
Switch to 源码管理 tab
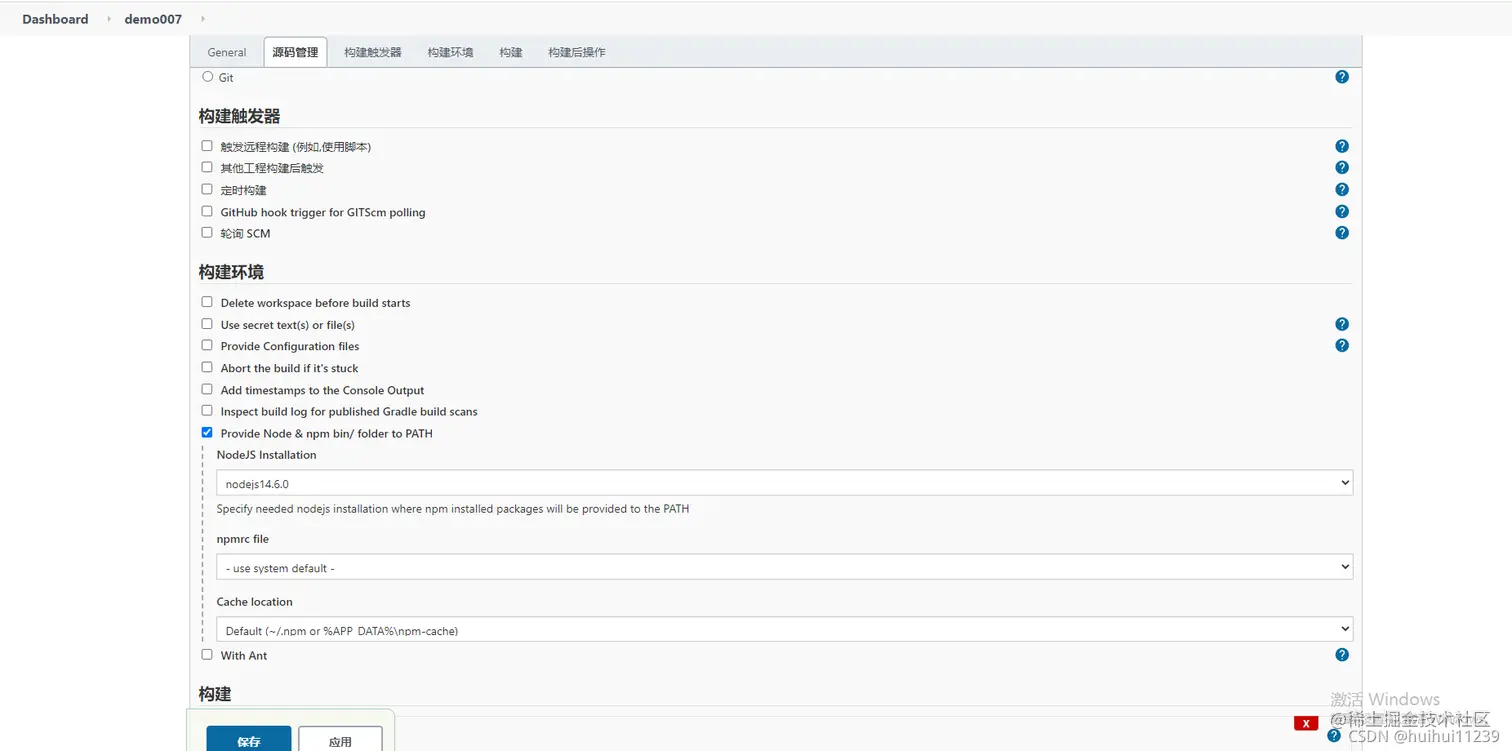tap(295, 52)
